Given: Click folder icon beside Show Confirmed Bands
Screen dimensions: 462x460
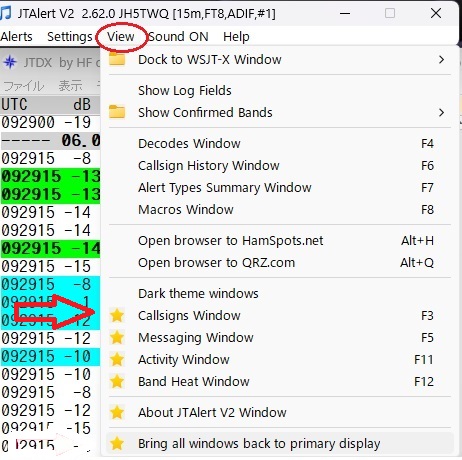Looking at the screenshot, I should point(117,112).
